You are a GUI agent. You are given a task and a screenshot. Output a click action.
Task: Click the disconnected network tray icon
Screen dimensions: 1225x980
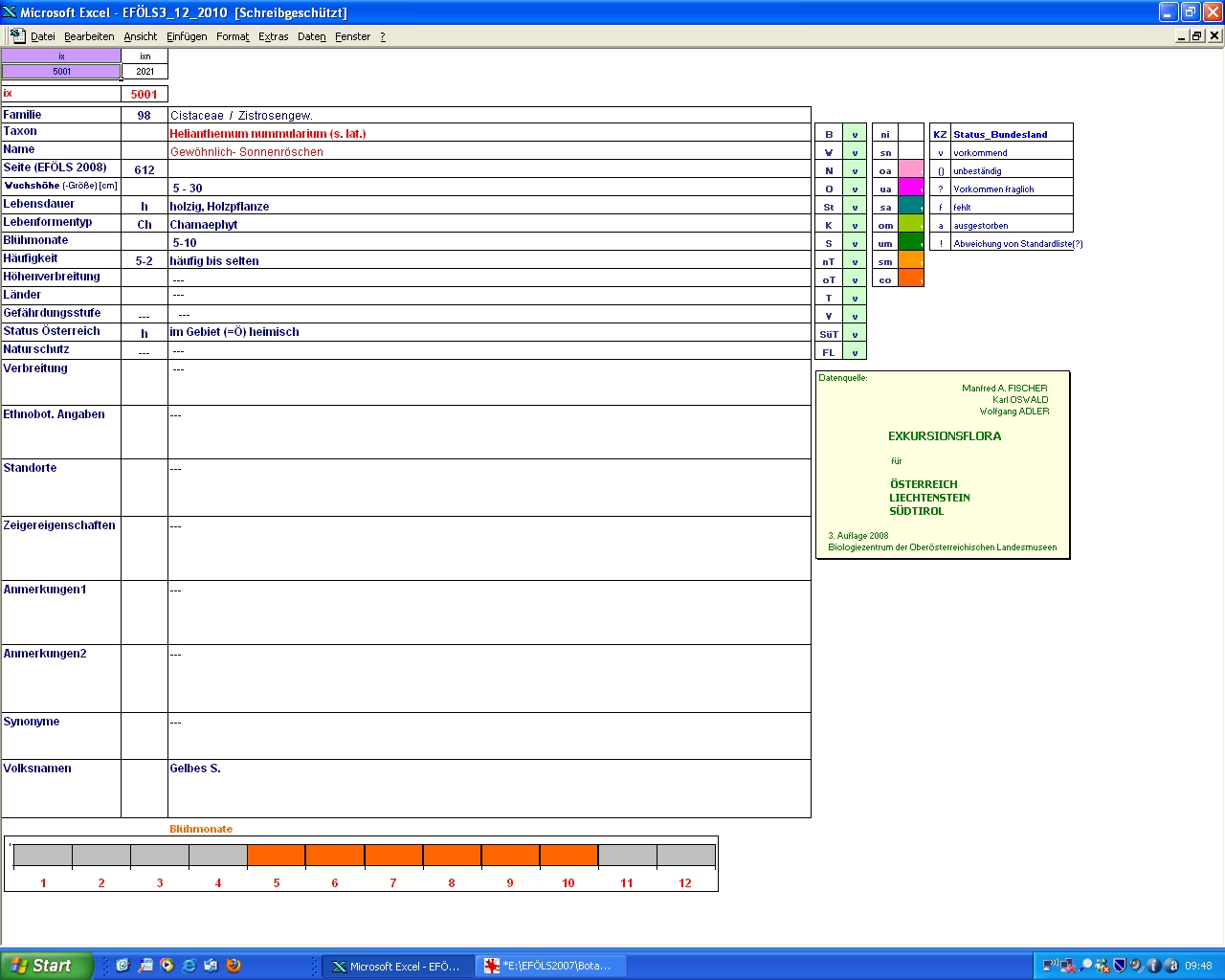tap(1068, 966)
